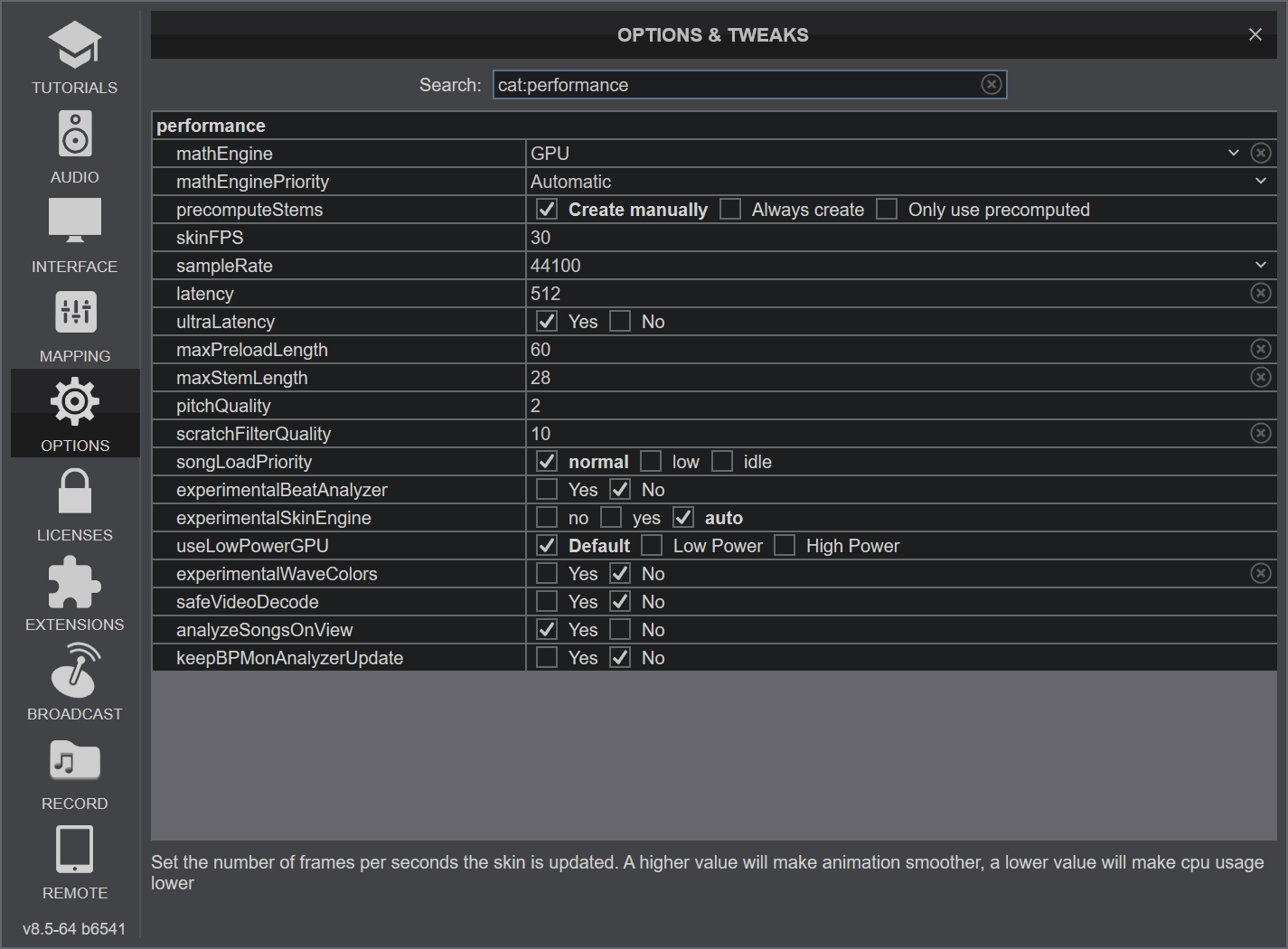Open the mathEnginePriority dropdown
1288x949 pixels.
1262,181
